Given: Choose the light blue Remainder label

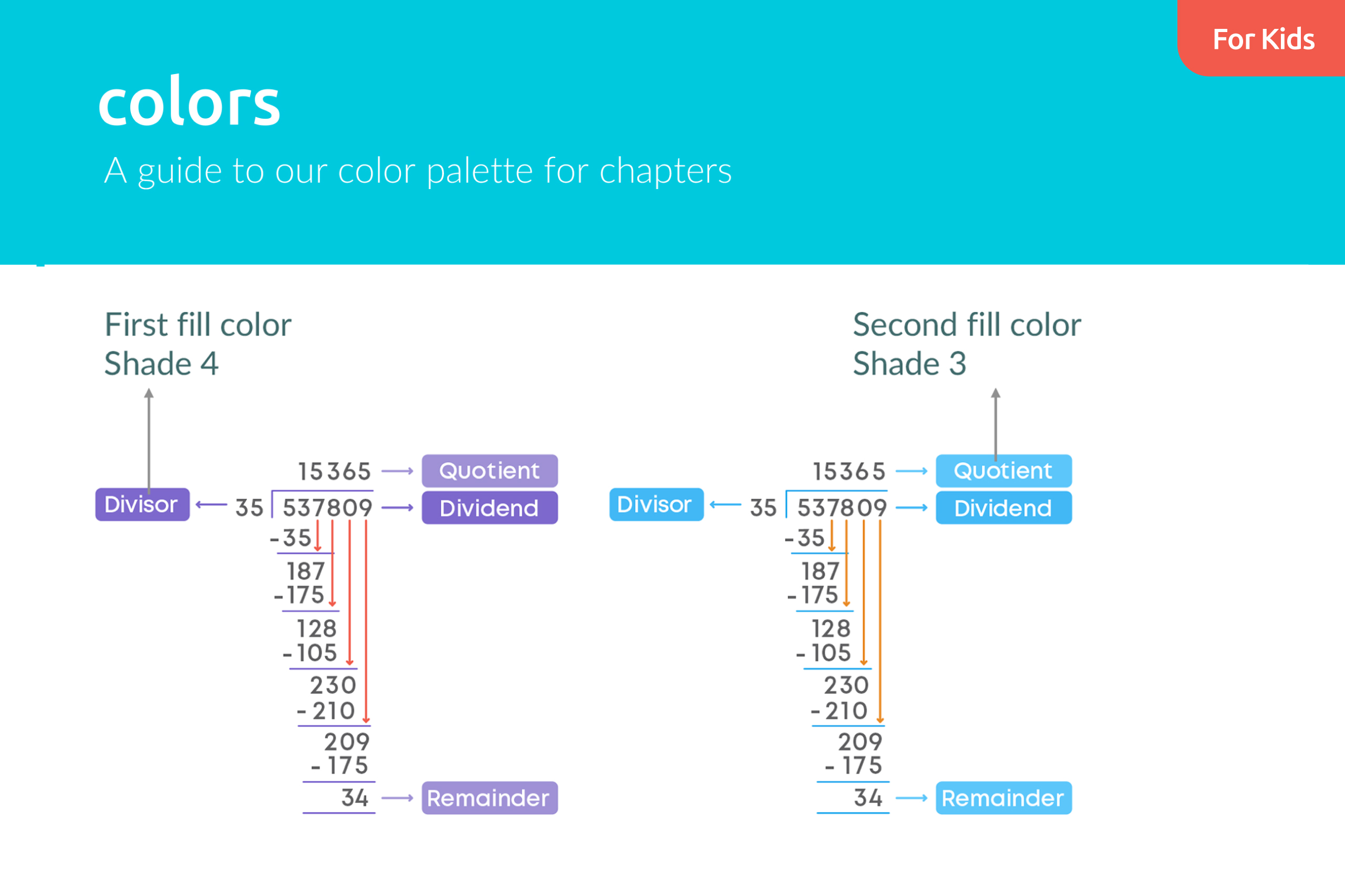Looking at the screenshot, I should click(x=1003, y=798).
